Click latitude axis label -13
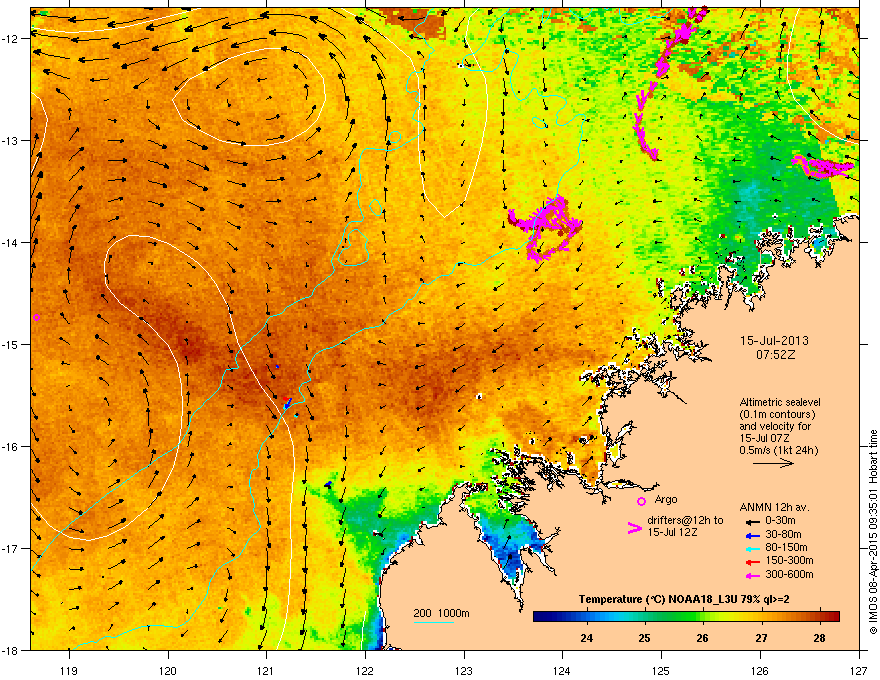The height and width of the screenshot is (680, 880). click(10, 140)
